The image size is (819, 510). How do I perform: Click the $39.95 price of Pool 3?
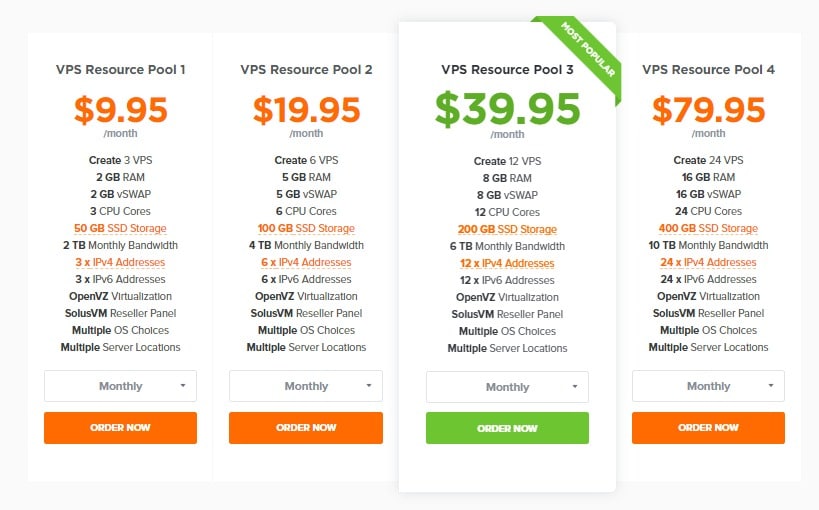point(507,109)
